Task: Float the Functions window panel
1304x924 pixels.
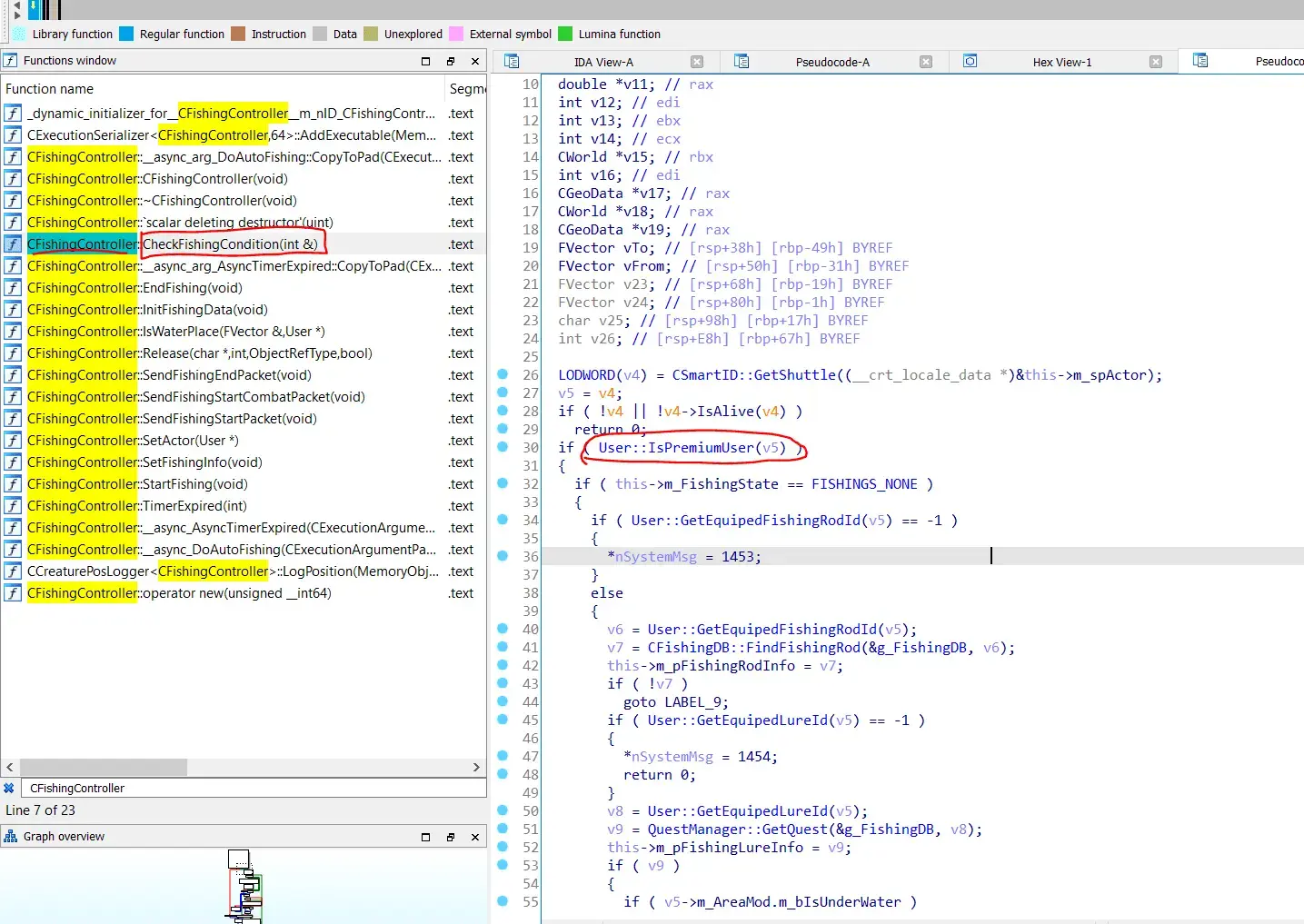Action: pyautogui.click(x=451, y=61)
